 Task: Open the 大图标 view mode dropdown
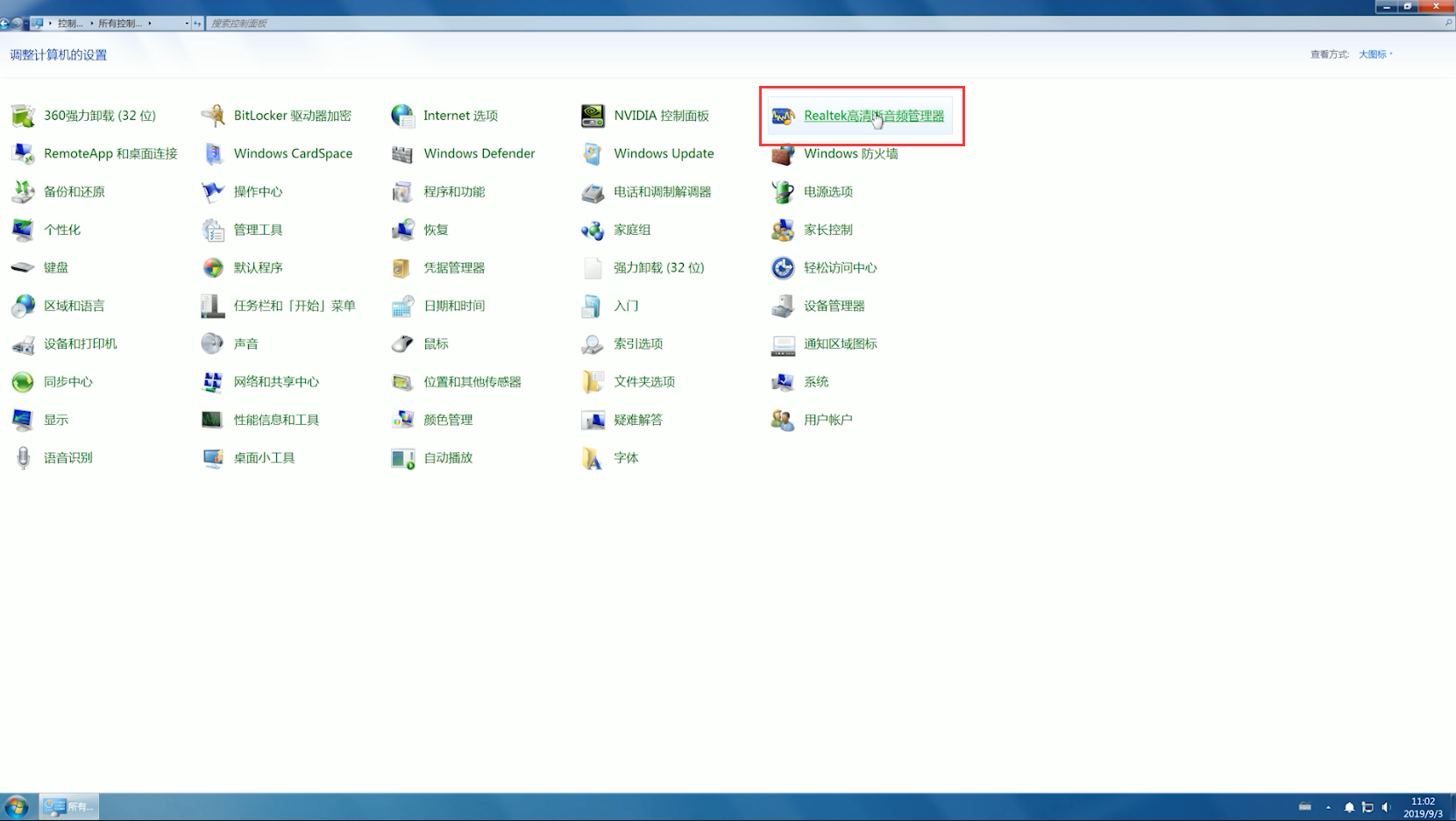(x=1375, y=54)
